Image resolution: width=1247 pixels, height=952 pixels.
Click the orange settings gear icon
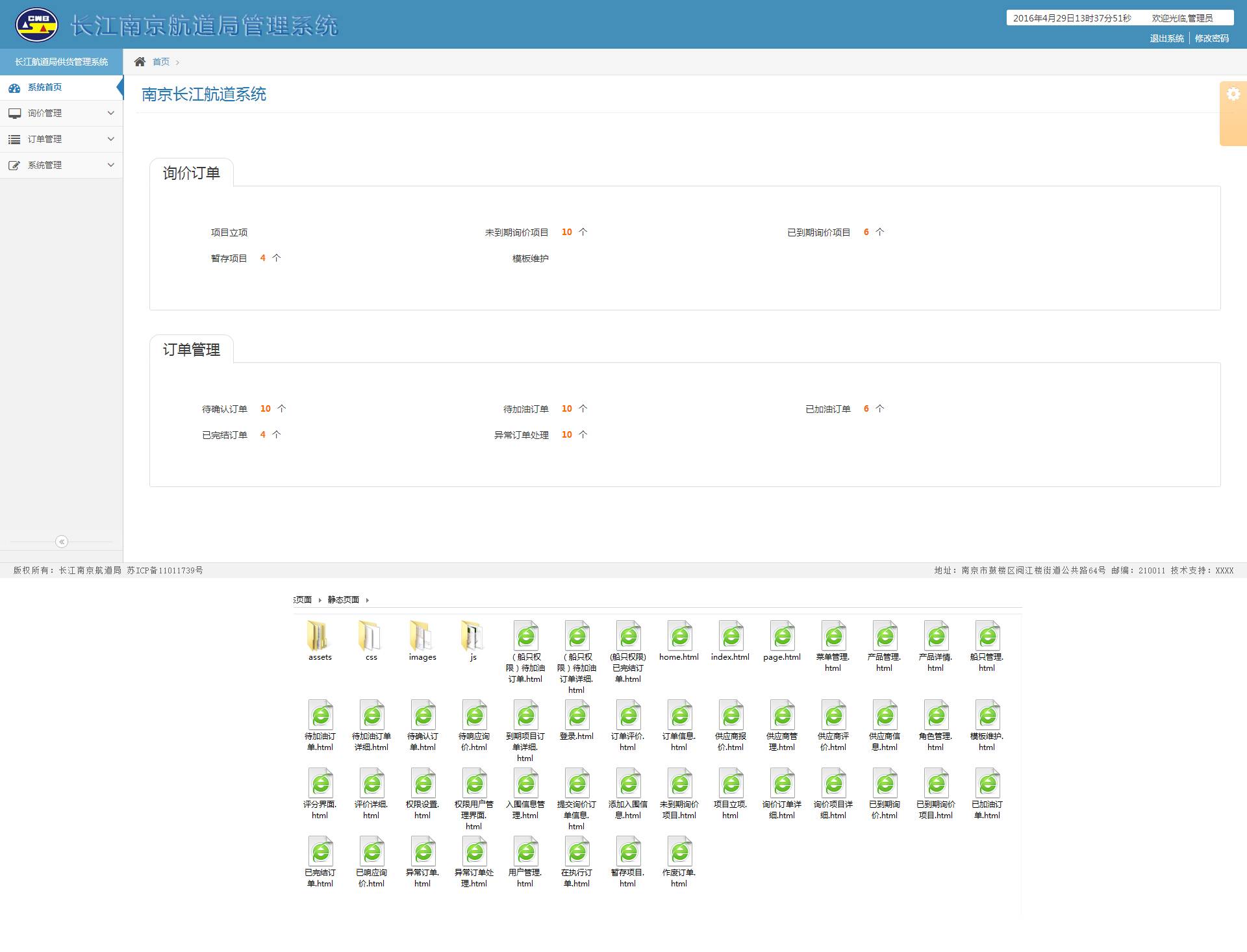[1233, 94]
